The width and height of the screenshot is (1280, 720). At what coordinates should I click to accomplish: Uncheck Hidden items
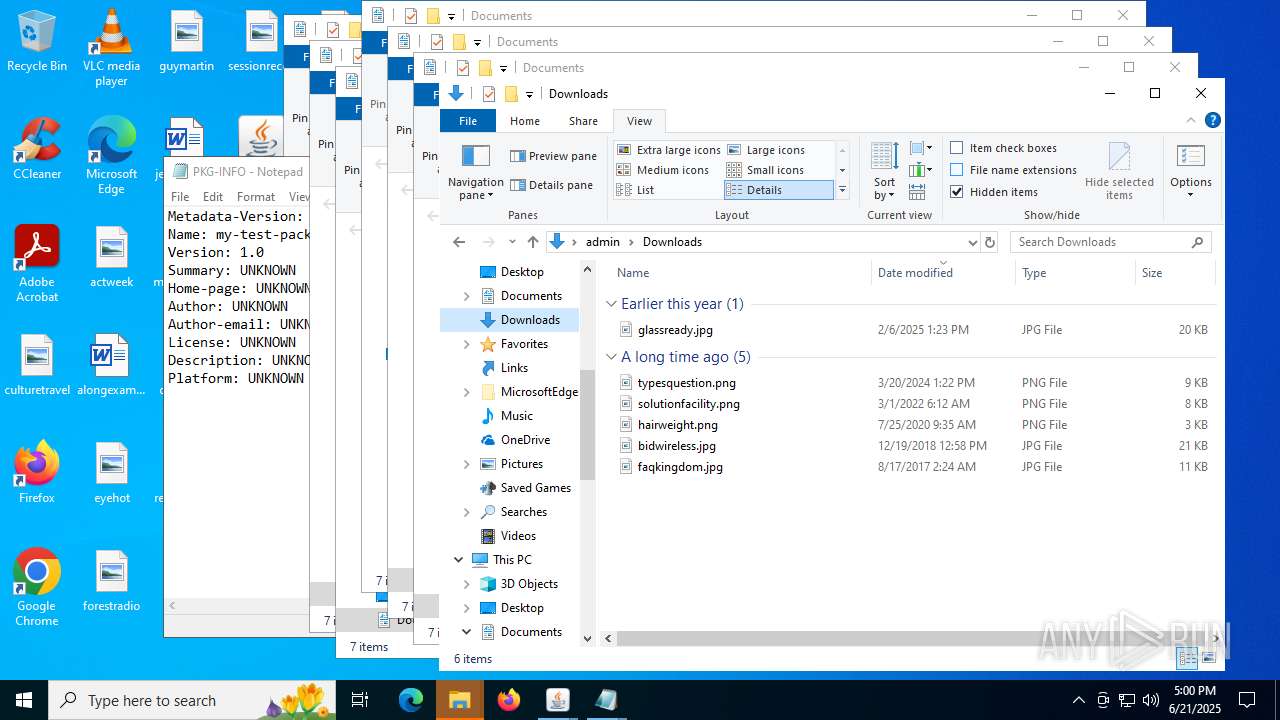pyautogui.click(x=994, y=192)
